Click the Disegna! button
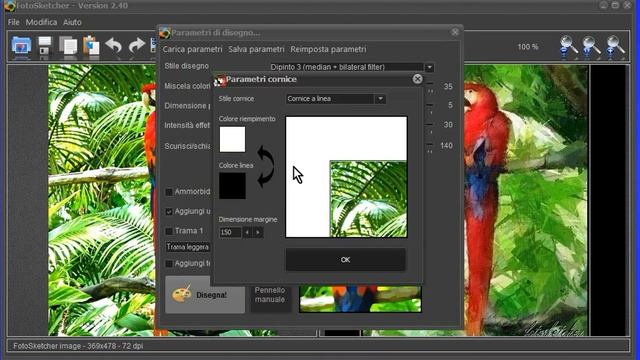The width and height of the screenshot is (640, 360). tap(205, 295)
